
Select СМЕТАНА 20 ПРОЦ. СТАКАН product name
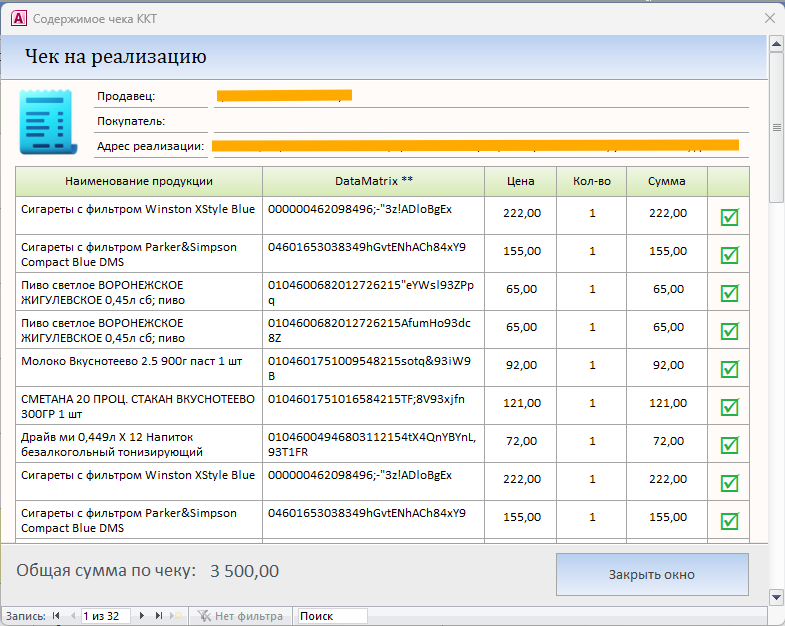coord(138,406)
